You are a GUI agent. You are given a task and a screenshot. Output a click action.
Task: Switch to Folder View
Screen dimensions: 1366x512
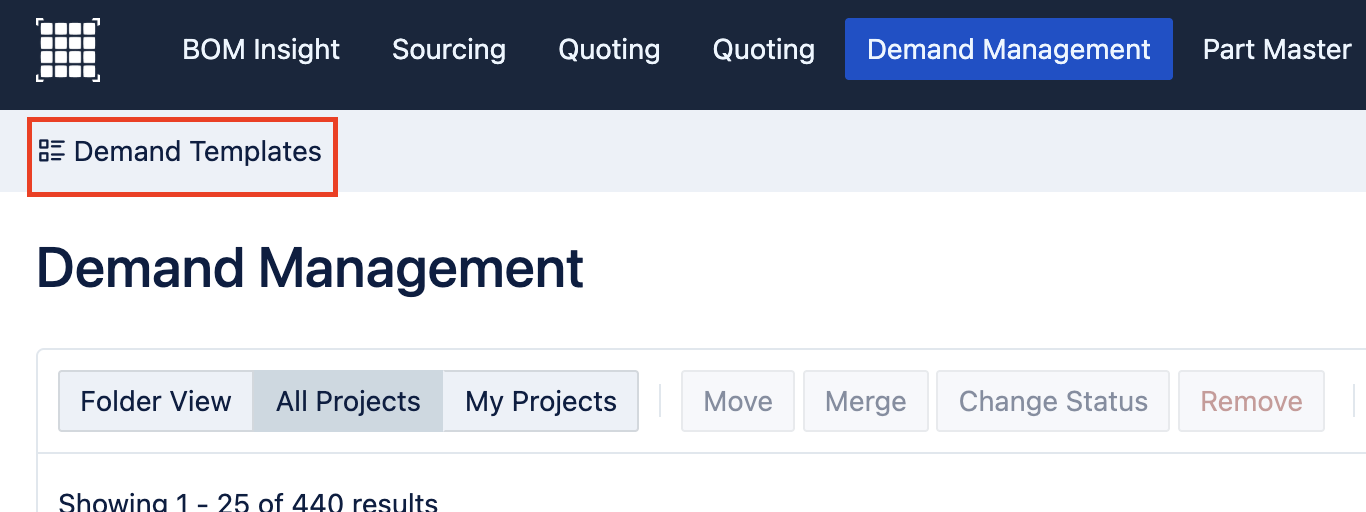click(156, 401)
